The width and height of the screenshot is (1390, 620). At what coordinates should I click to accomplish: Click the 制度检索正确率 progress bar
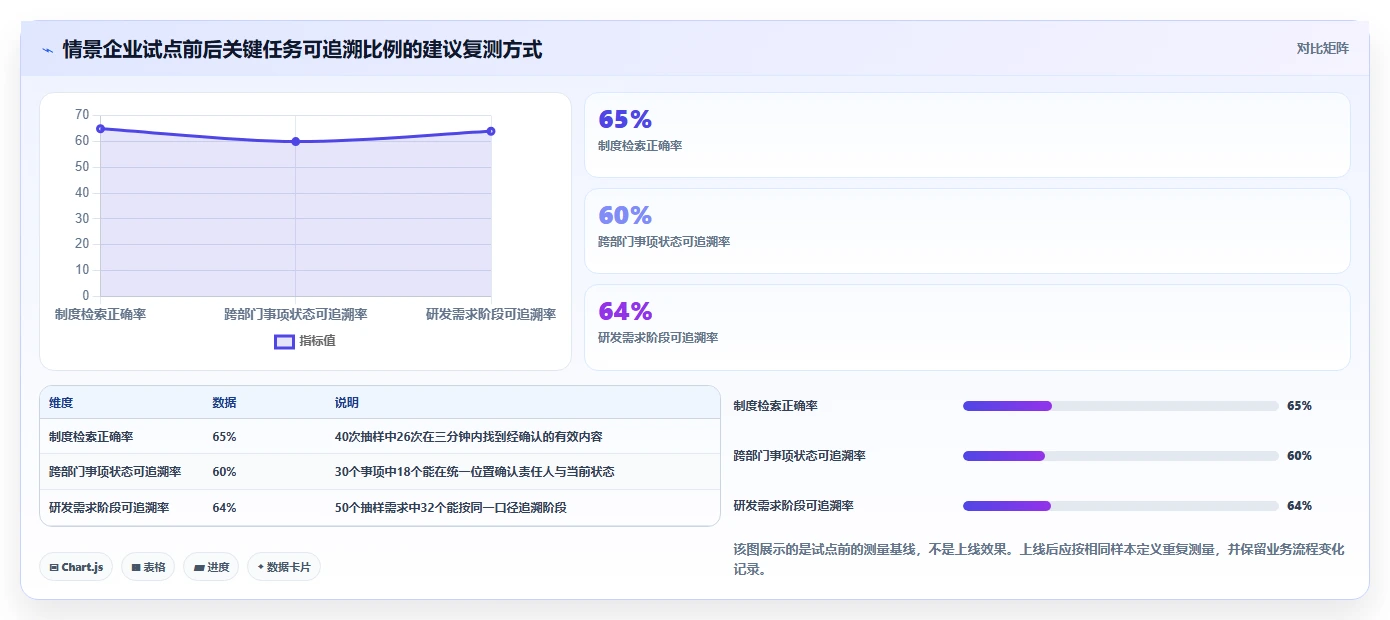(1121, 406)
